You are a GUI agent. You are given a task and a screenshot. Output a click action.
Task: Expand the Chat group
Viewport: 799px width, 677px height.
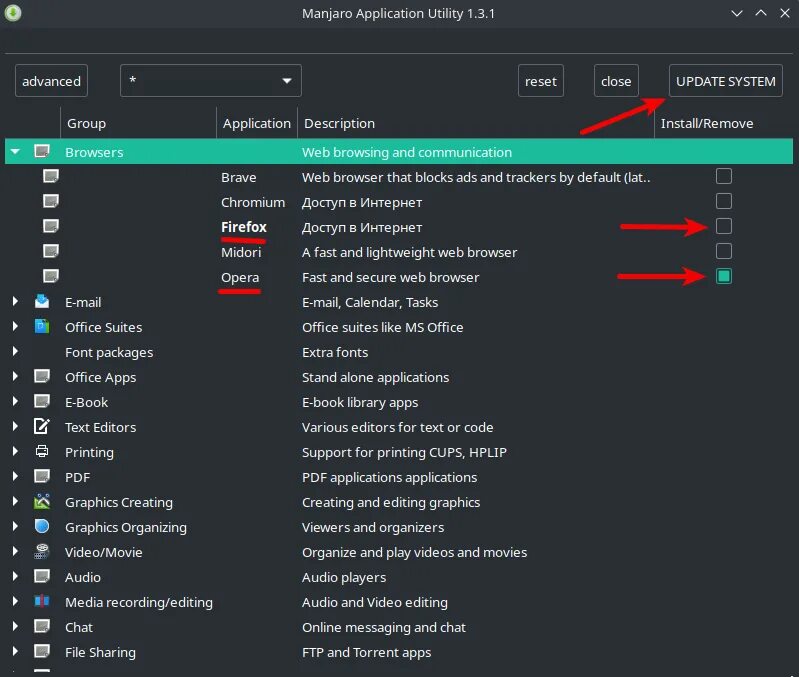point(15,626)
